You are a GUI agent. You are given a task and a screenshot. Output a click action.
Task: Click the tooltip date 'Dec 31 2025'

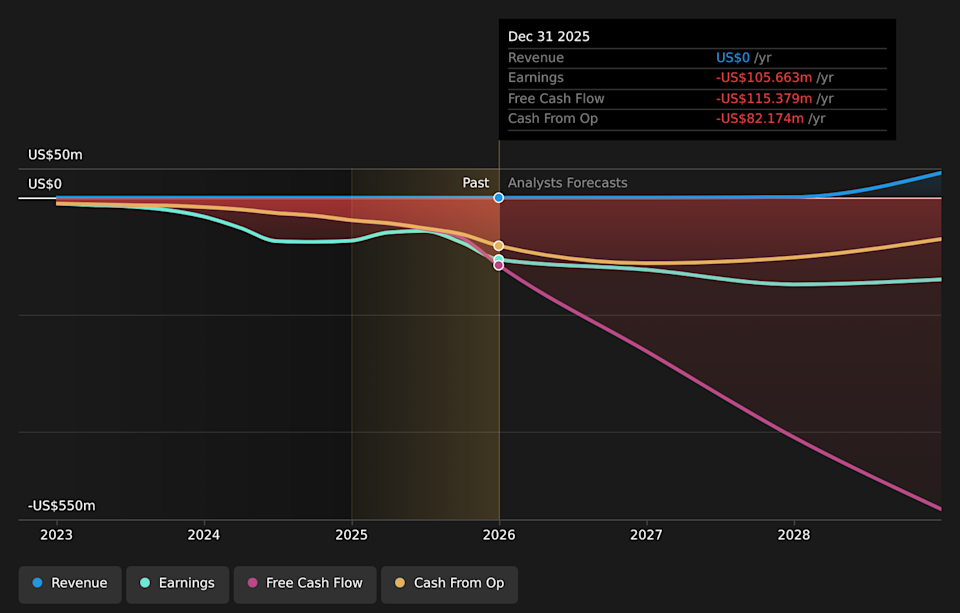[x=549, y=37]
